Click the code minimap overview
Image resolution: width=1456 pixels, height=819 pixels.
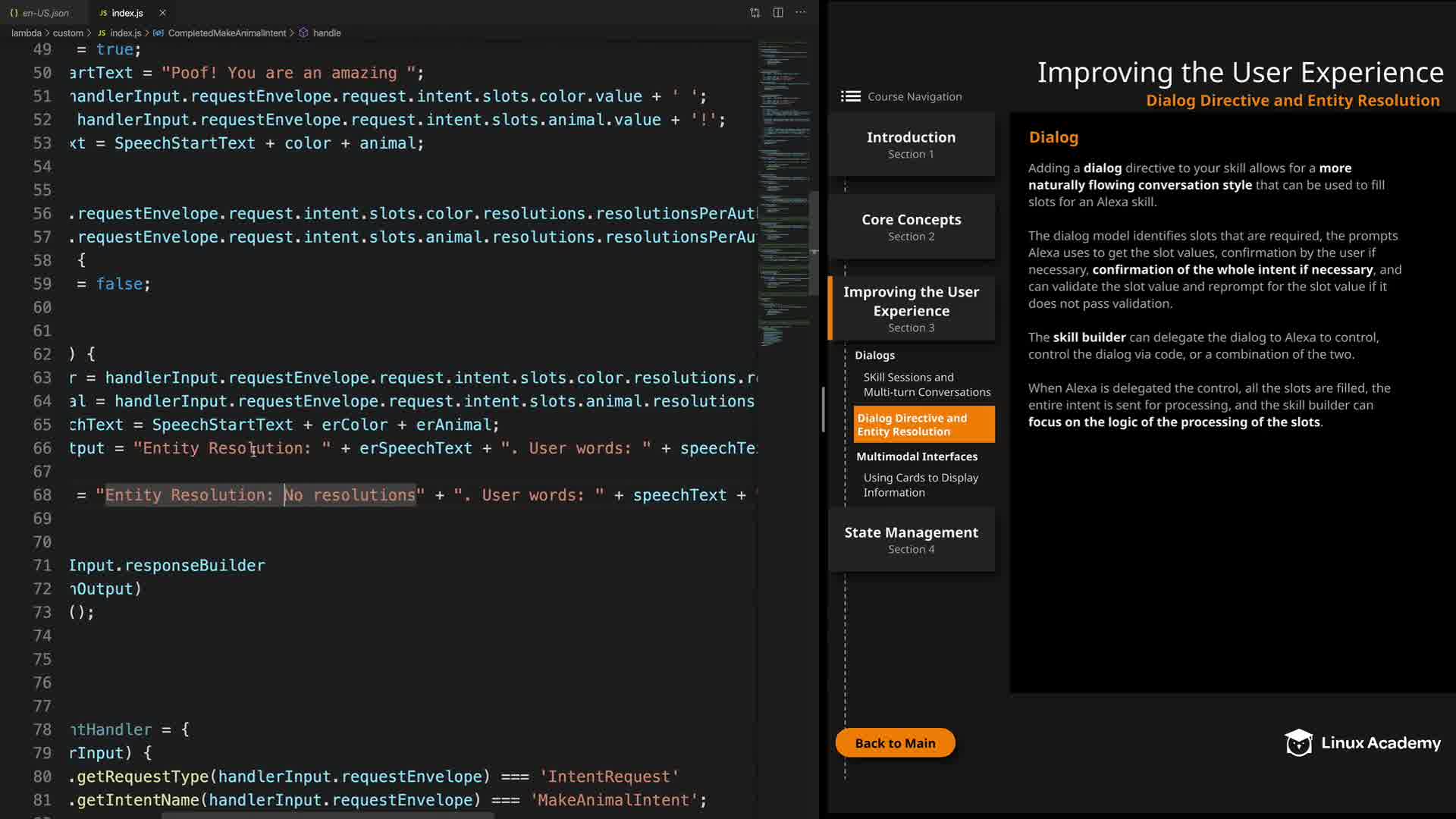tap(783, 190)
